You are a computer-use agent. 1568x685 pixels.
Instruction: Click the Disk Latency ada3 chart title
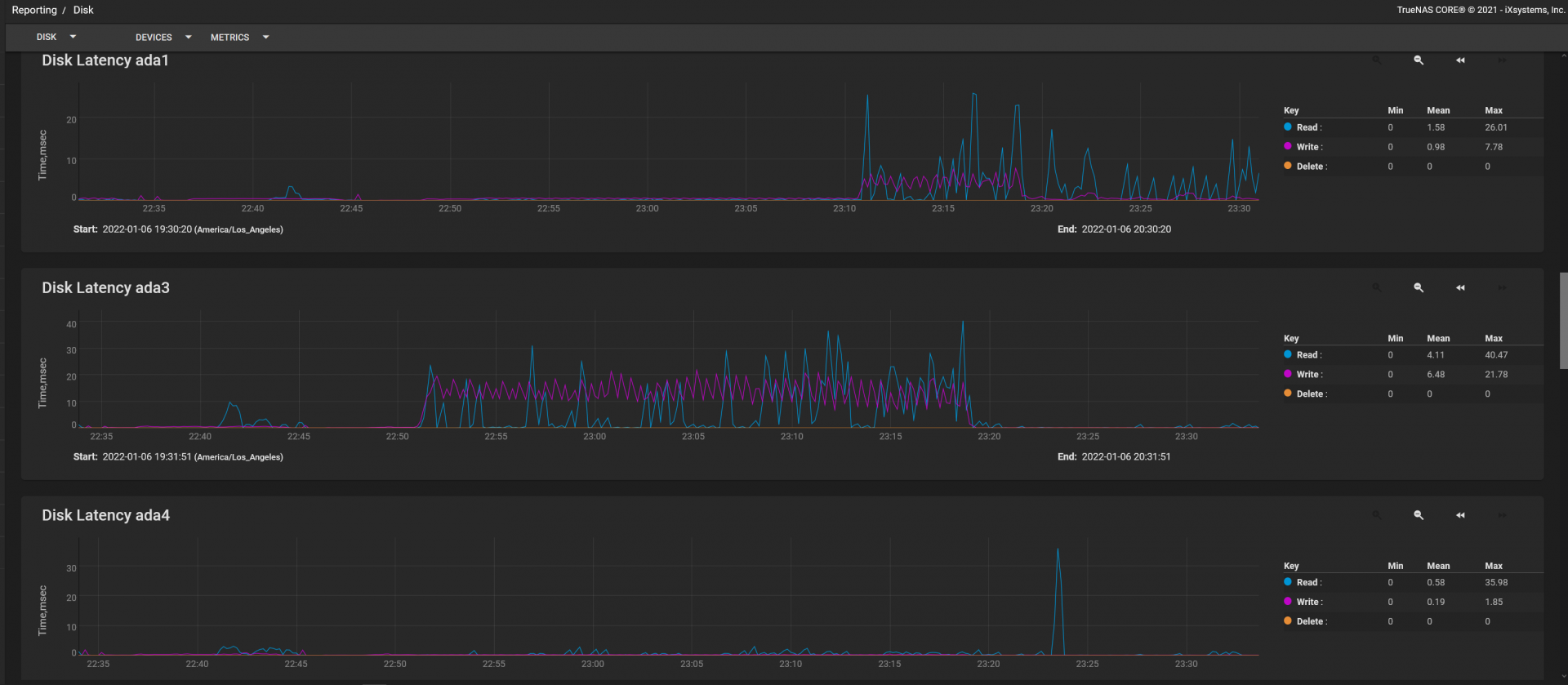click(106, 288)
